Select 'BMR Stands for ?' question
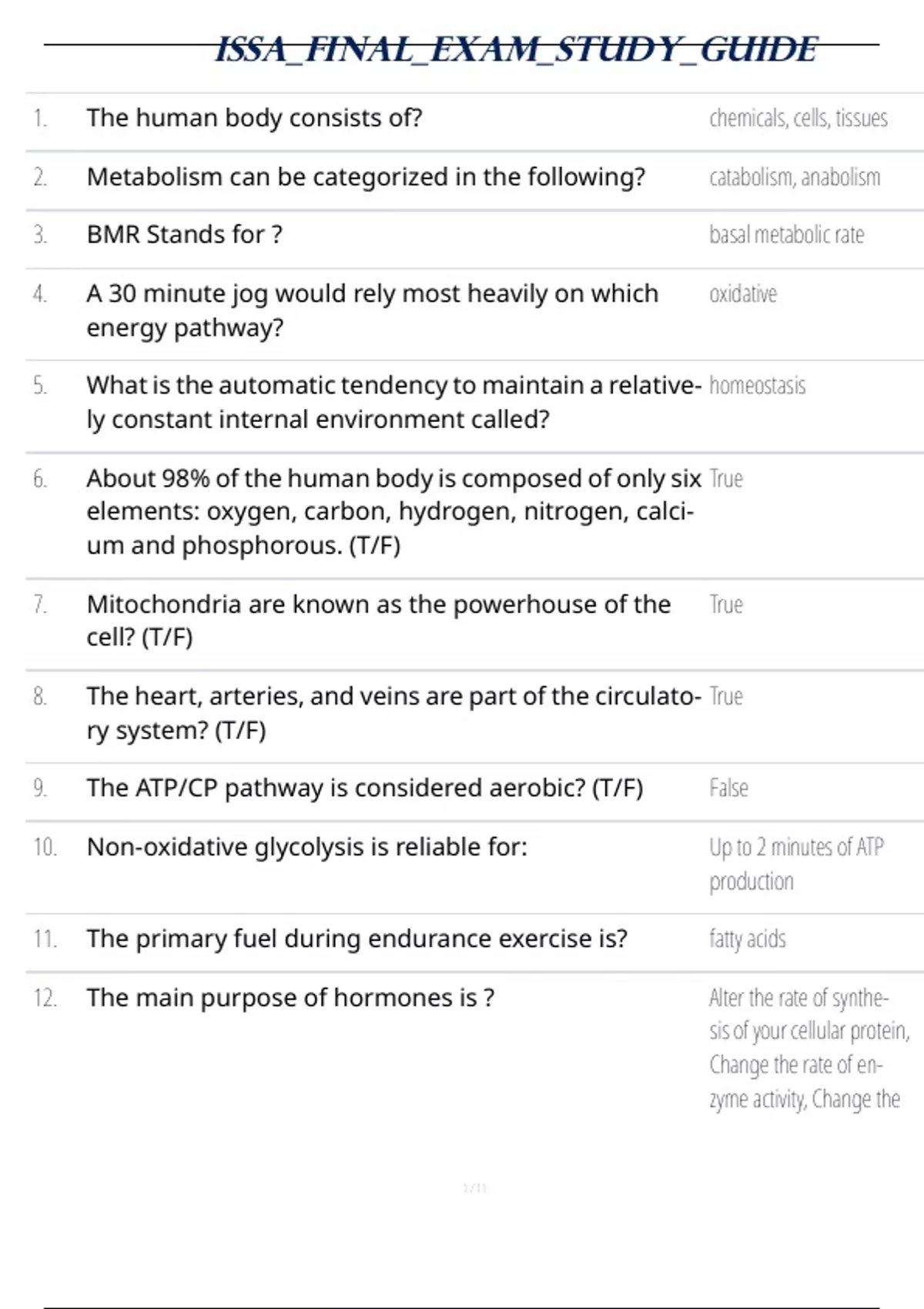The width and height of the screenshot is (924, 1309). coord(185,234)
